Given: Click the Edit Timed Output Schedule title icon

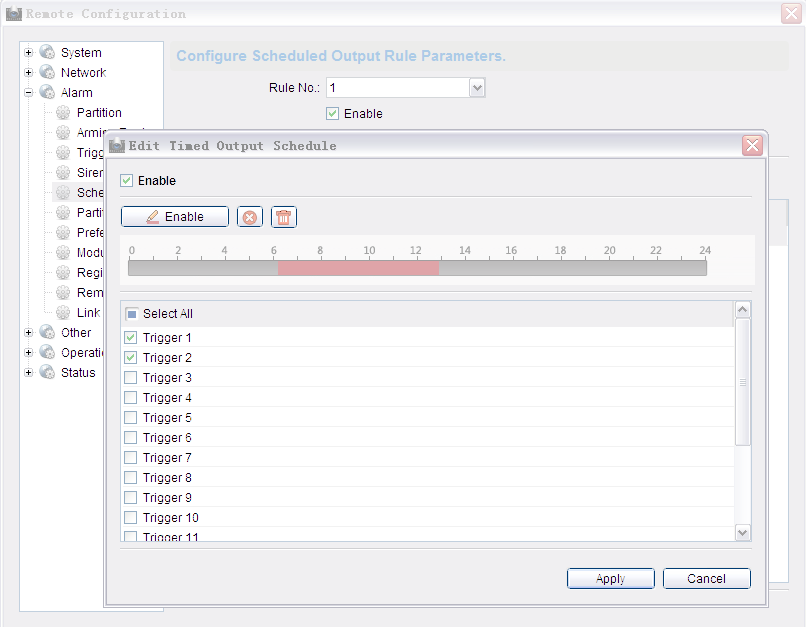Looking at the screenshot, I should (x=117, y=145).
